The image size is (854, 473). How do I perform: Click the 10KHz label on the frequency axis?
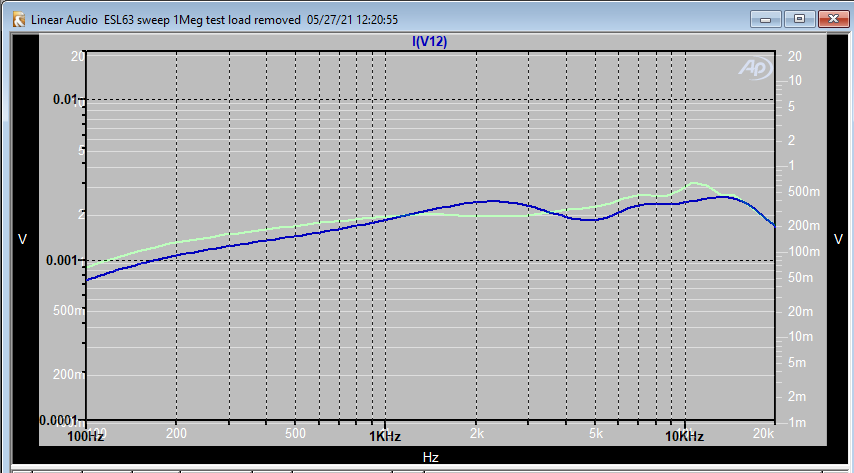(684, 436)
